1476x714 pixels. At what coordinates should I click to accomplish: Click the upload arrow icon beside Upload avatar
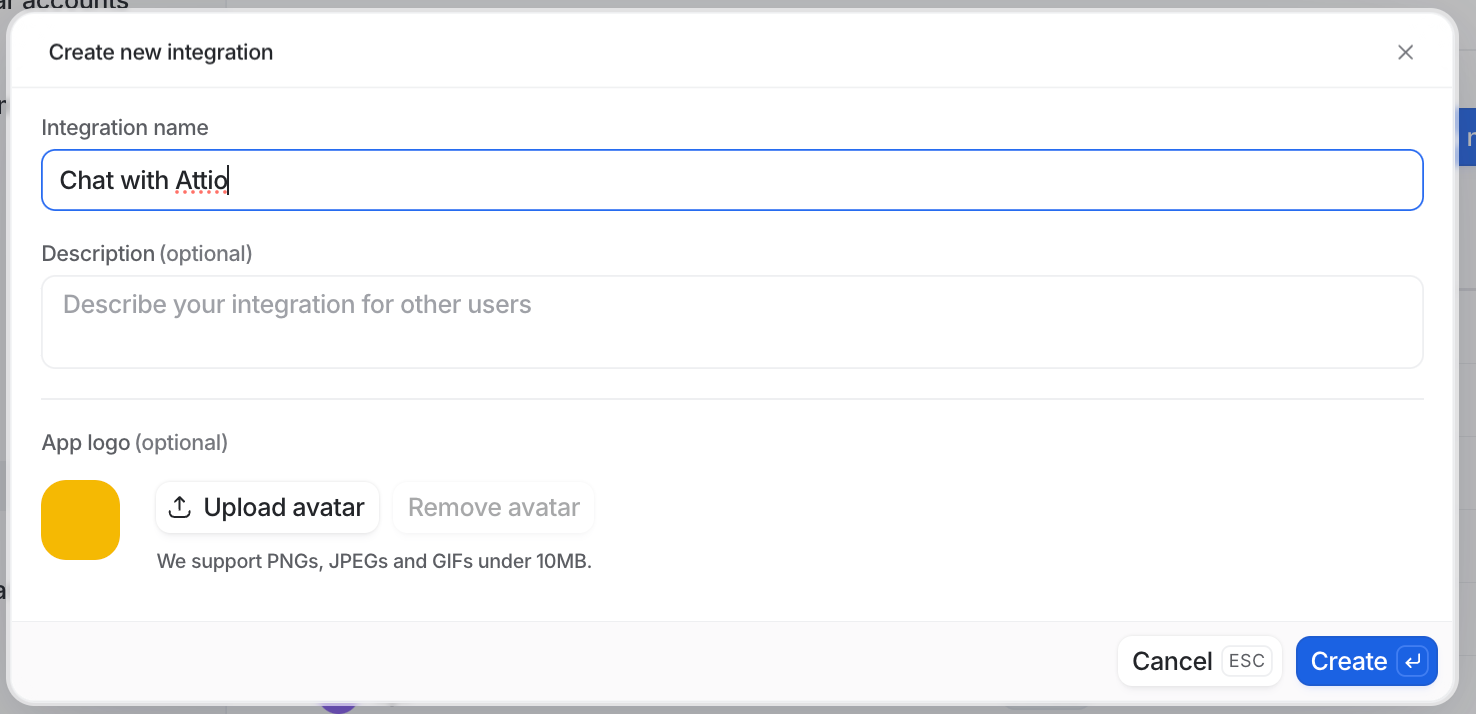click(179, 507)
